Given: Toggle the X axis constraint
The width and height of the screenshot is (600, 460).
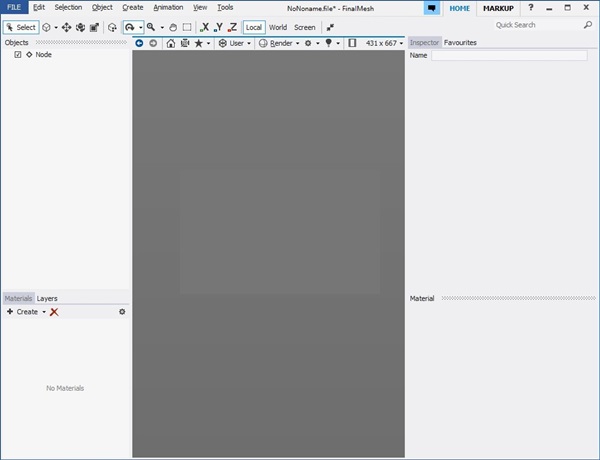Looking at the screenshot, I should click(x=205, y=27).
